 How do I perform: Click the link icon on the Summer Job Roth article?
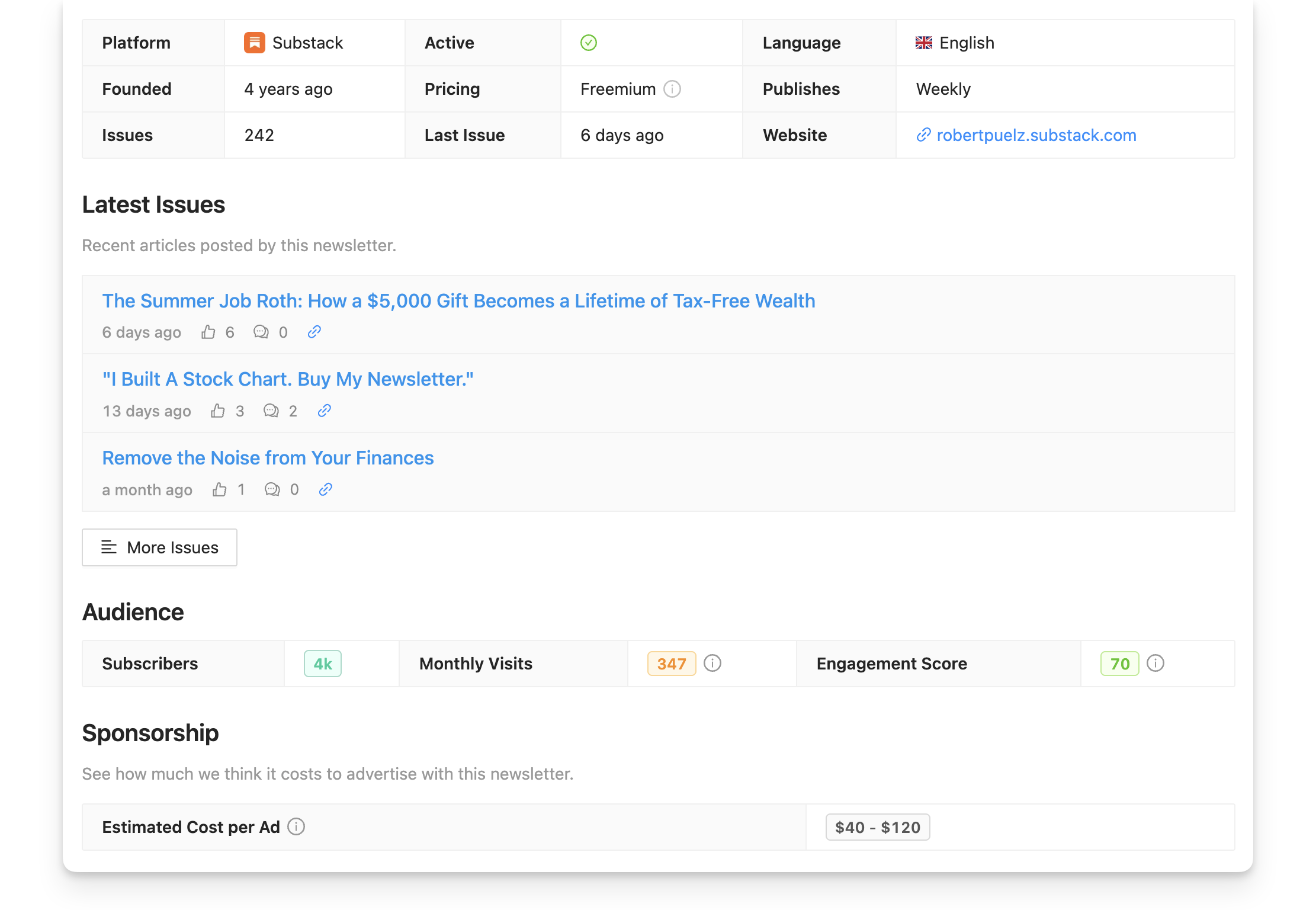313,332
